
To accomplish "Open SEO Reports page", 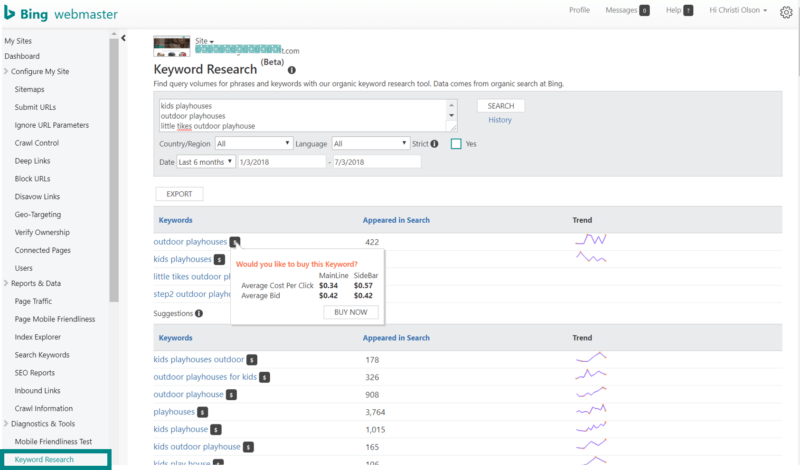I will [x=35, y=373].
